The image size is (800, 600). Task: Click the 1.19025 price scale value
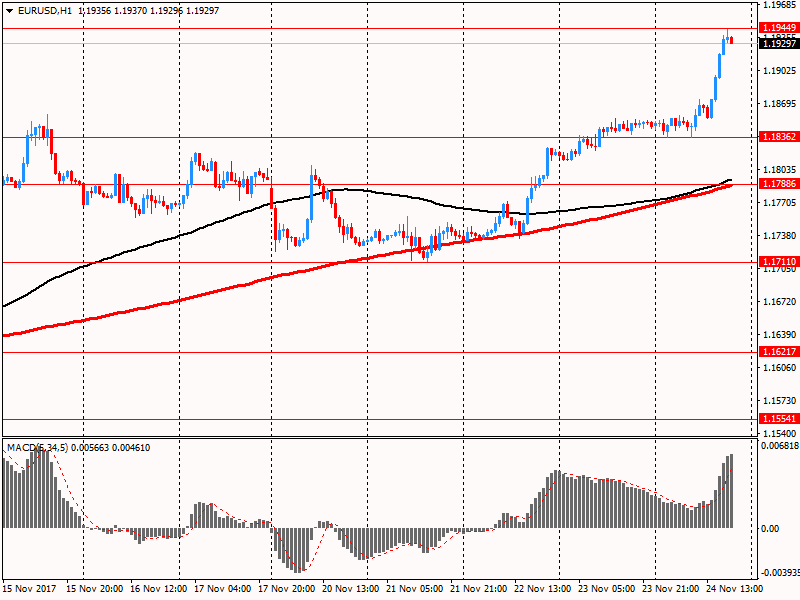[779, 71]
